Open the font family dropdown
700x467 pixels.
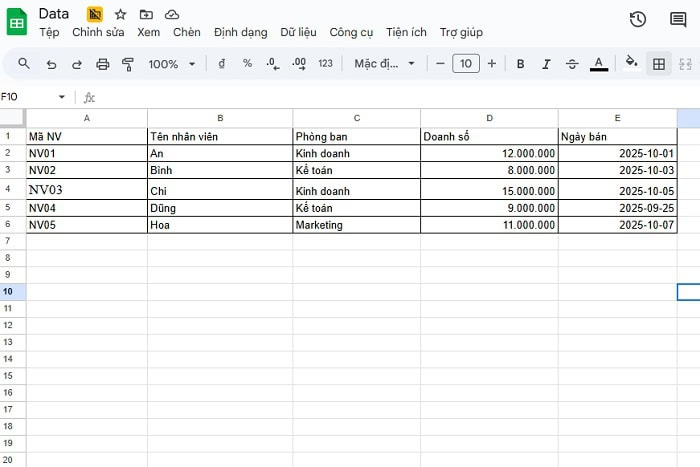pyautogui.click(x=384, y=64)
